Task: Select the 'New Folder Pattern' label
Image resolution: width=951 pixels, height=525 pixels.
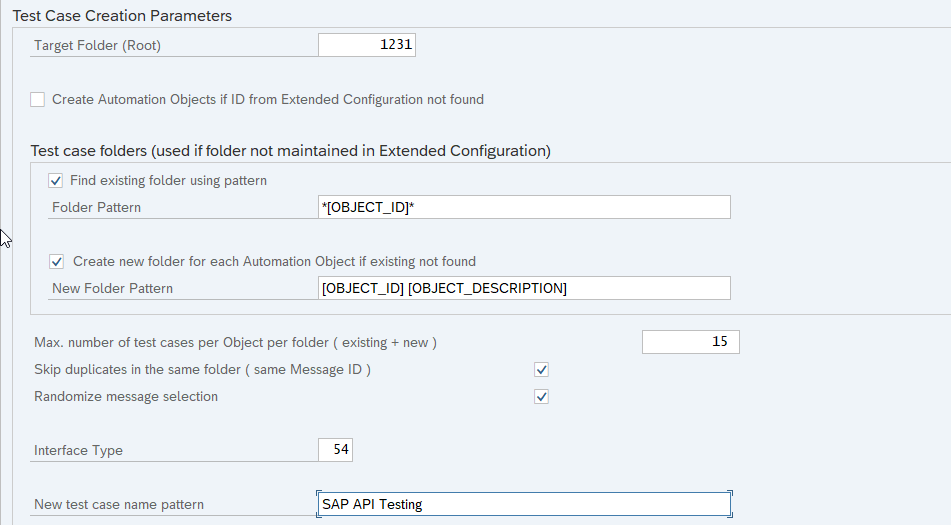Action: tap(112, 289)
